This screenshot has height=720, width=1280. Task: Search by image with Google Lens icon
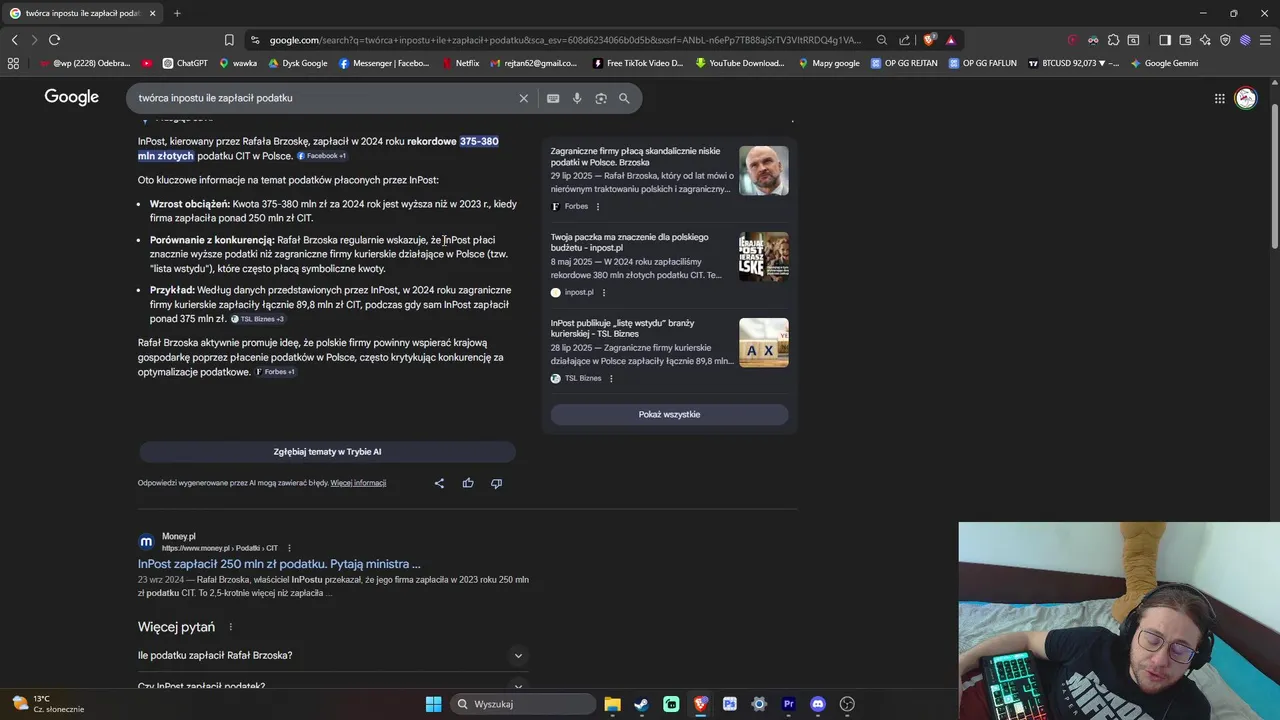coord(601,98)
